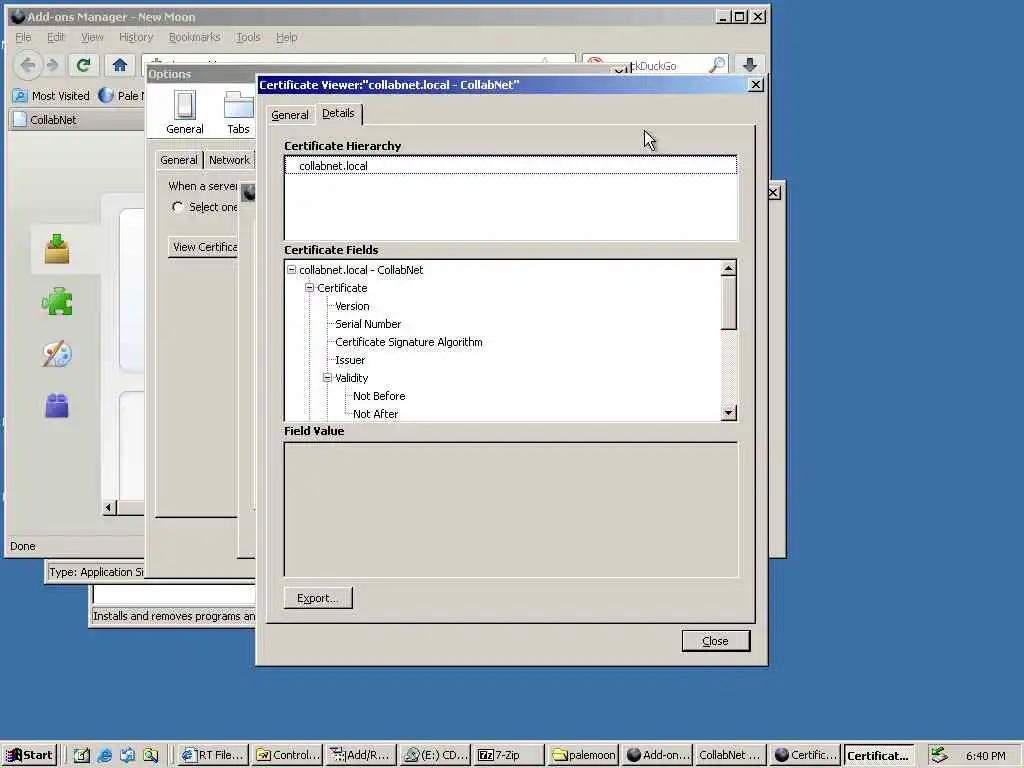Open the Downloads arrow icon in toolbar
This screenshot has height=768, width=1024.
[750, 65]
